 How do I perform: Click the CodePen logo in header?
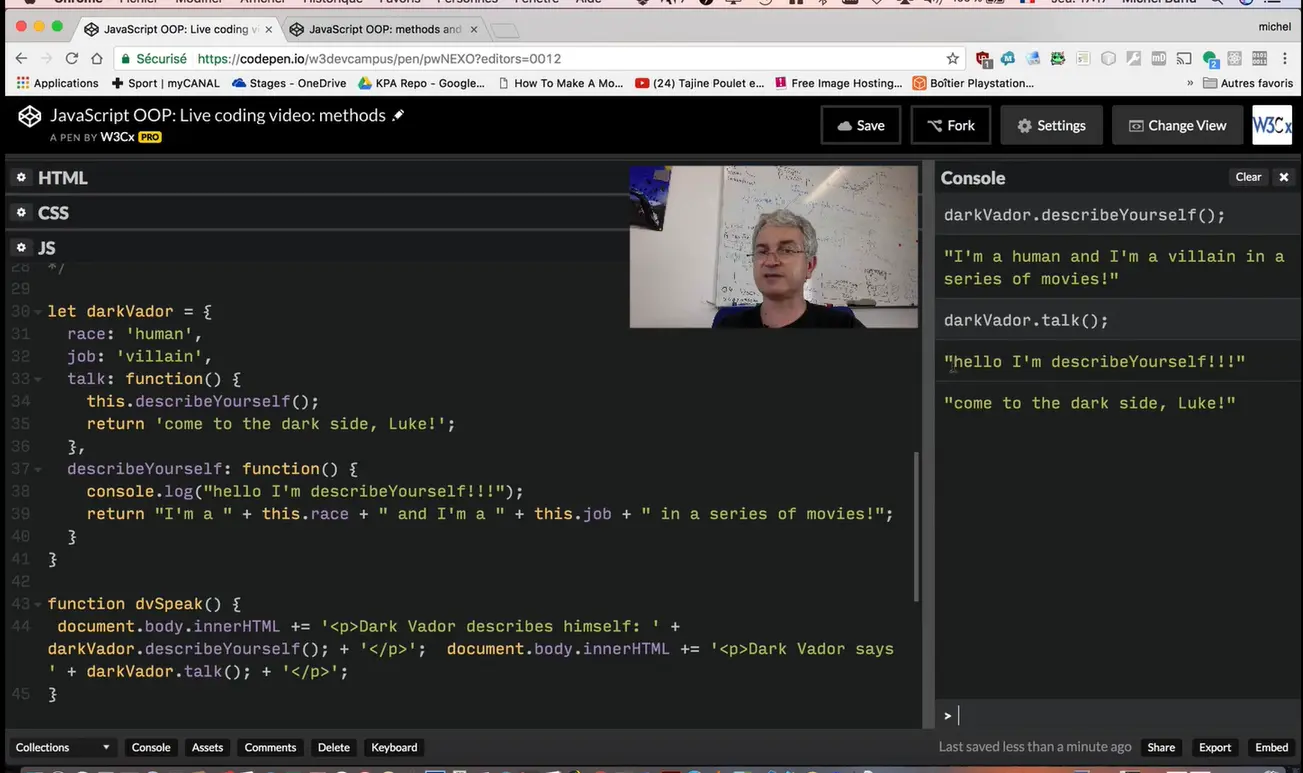pyautogui.click(x=30, y=117)
